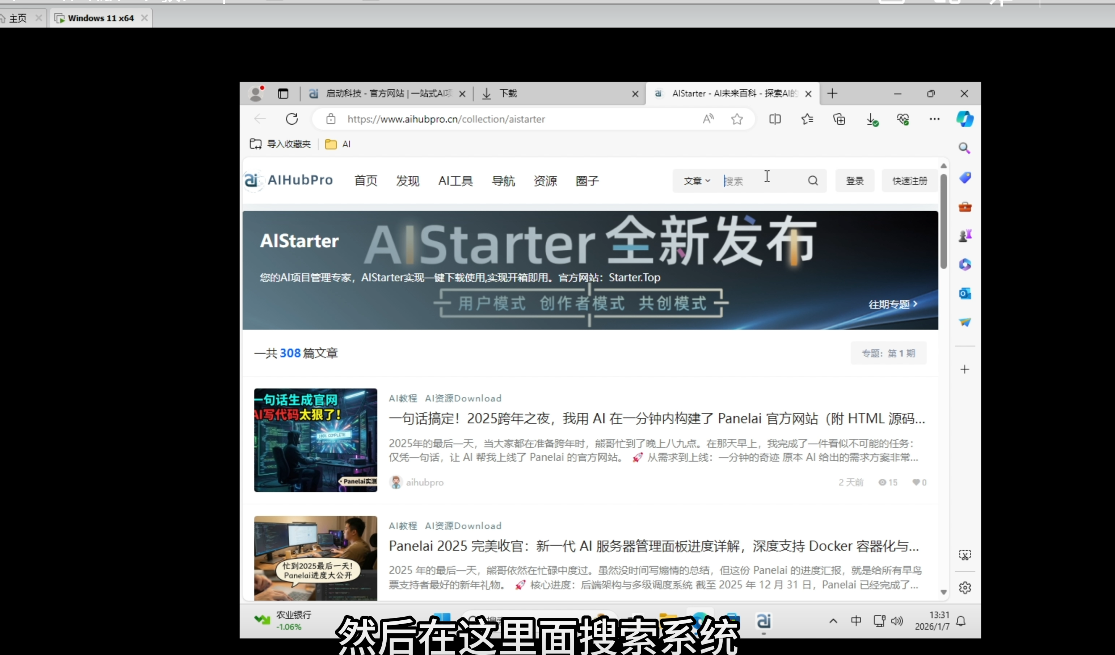Click the second article's AI资源Download tag

click(463, 526)
